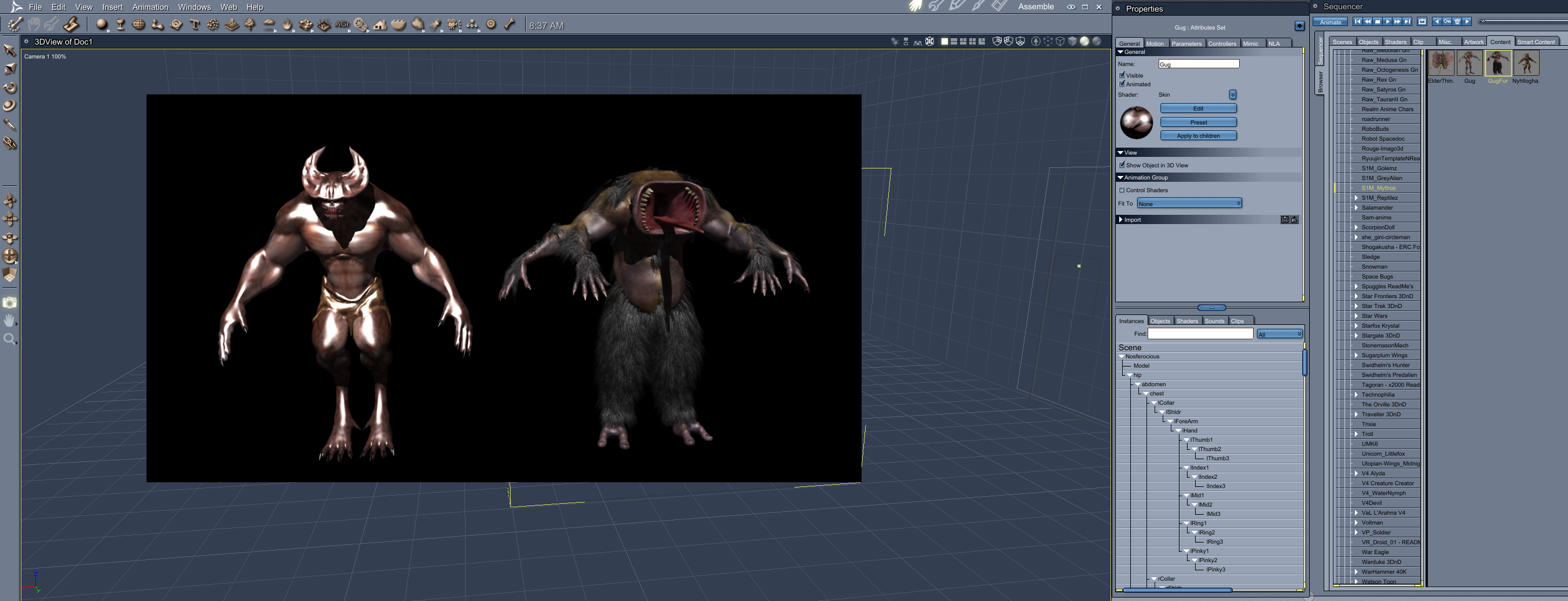Open the Shader dropdown arrow
Image resolution: width=1568 pixels, height=601 pixels.
(x=1232, y=94)
